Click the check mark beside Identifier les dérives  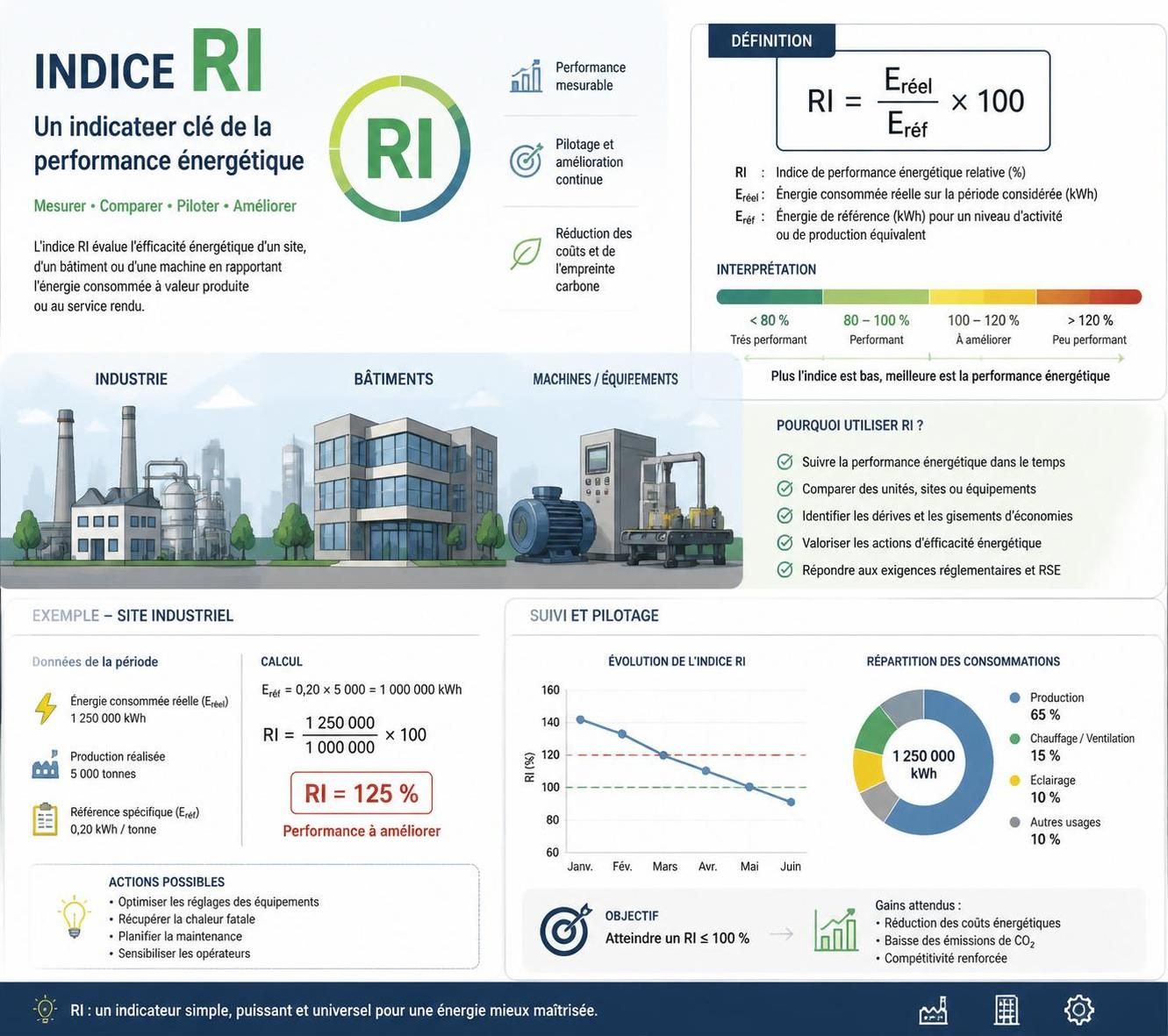pos(785,516)
